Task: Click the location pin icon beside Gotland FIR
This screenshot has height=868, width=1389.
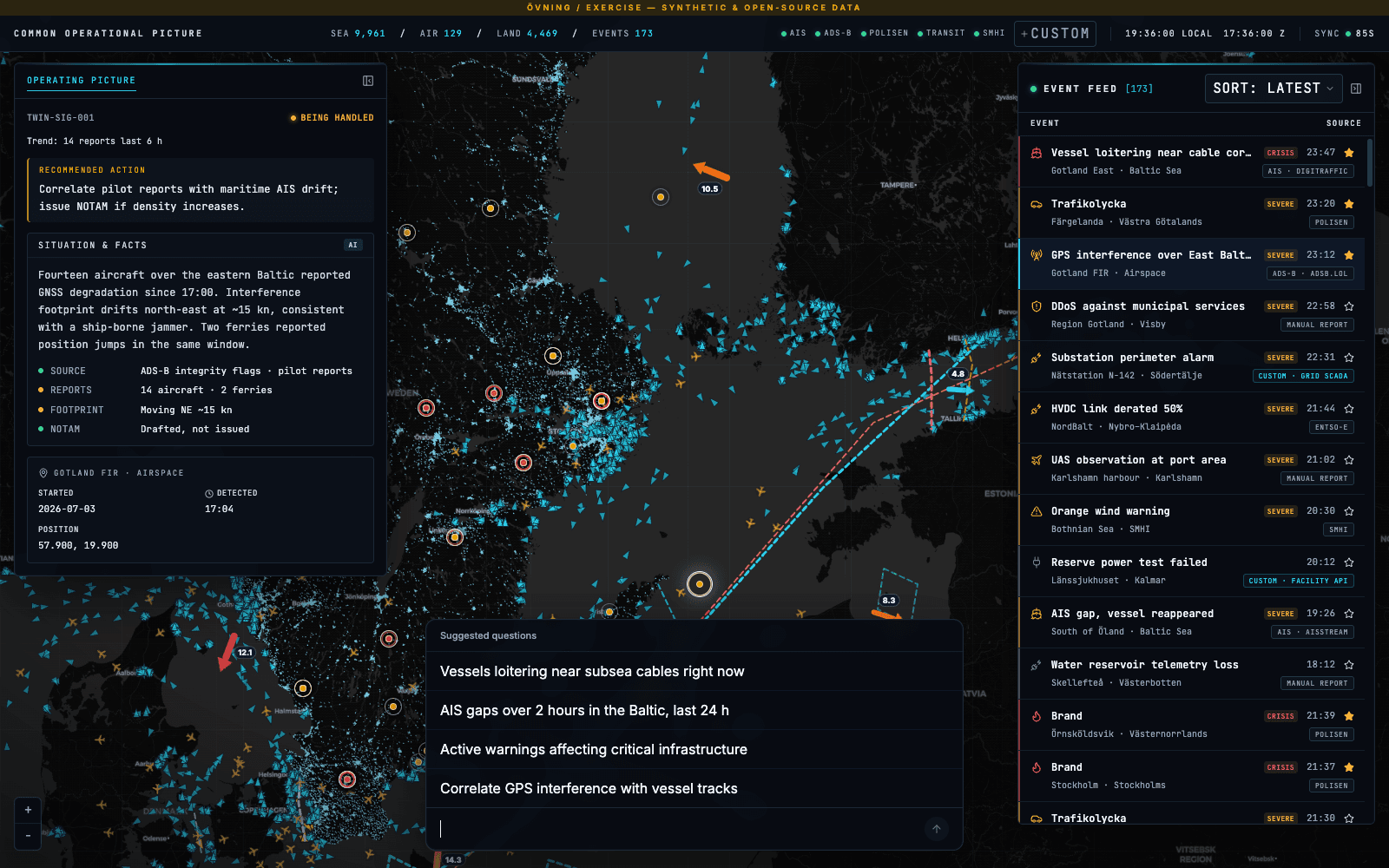Action: 43,473
